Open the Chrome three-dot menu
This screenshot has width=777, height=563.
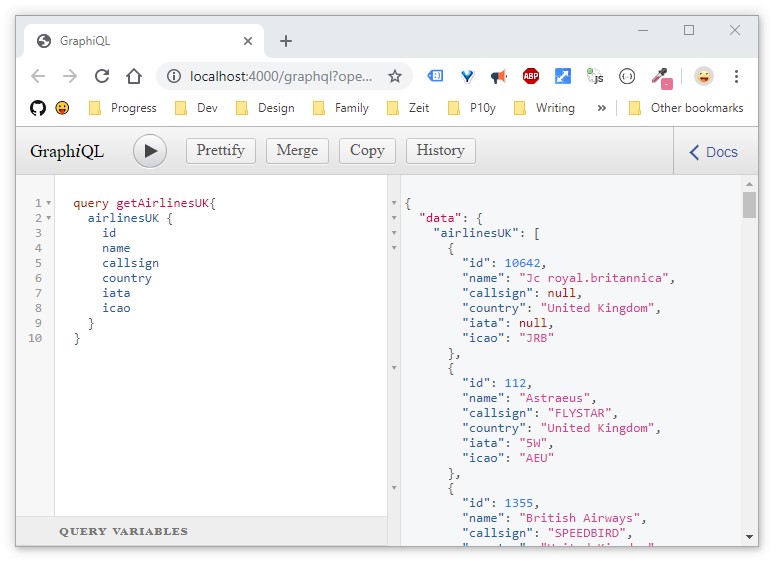736,76
